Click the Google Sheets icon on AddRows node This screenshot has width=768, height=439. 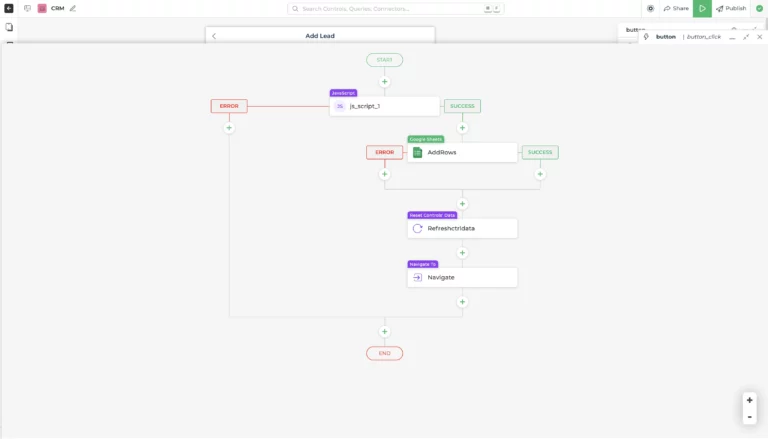418,152
